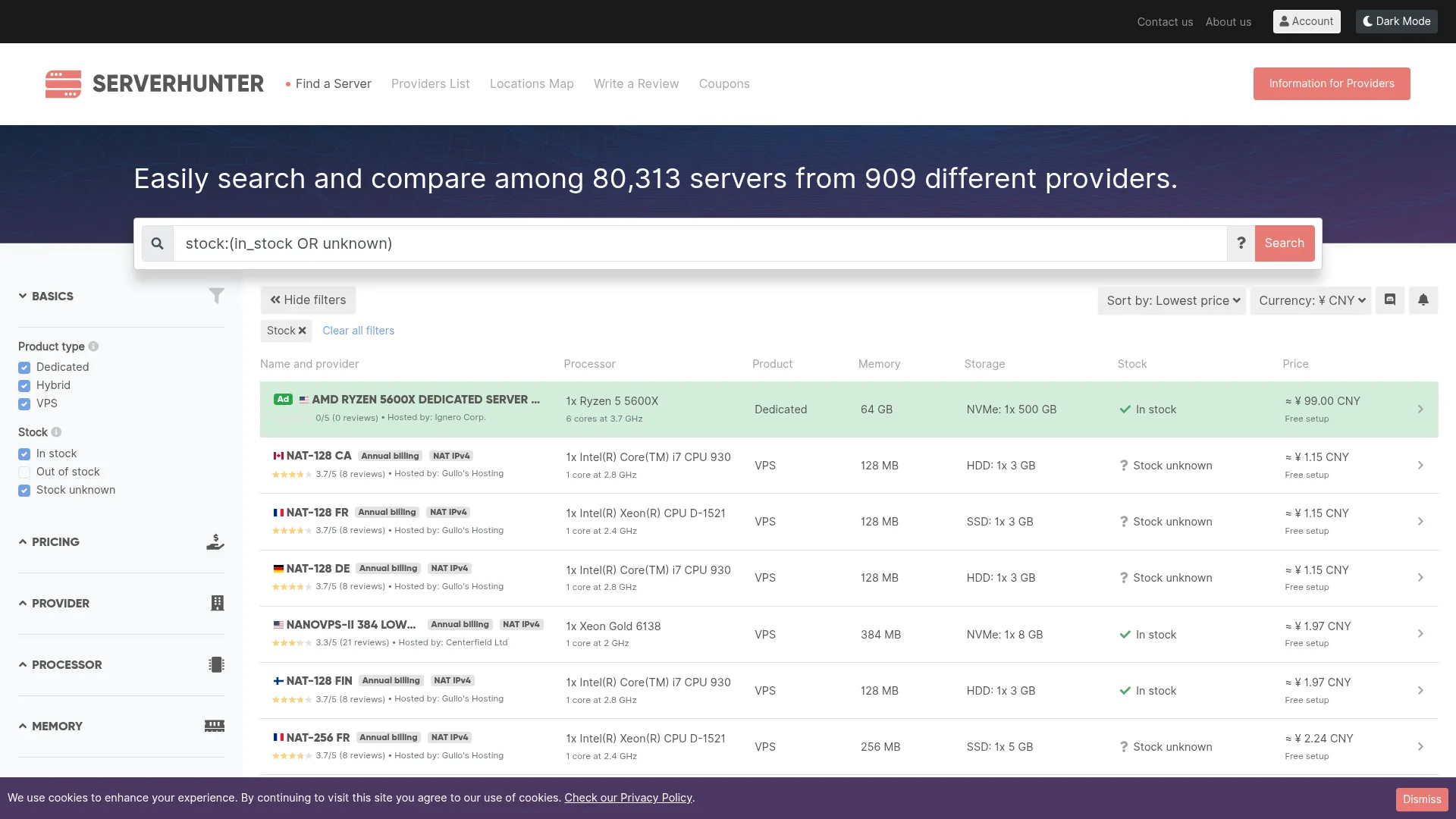Uncheck the Dedicated product type
Image resolution: width=1456 pixels, height=819 pixels.
[x=24, y=368]
